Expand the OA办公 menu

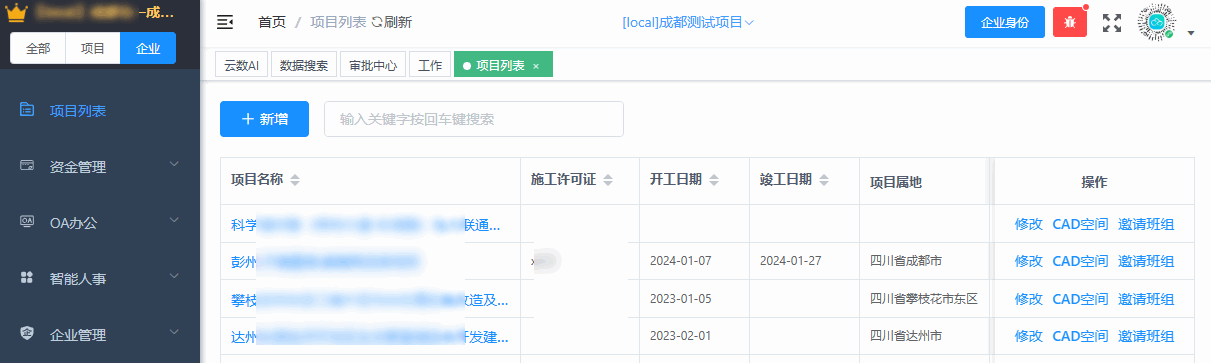tap(174, 221)
